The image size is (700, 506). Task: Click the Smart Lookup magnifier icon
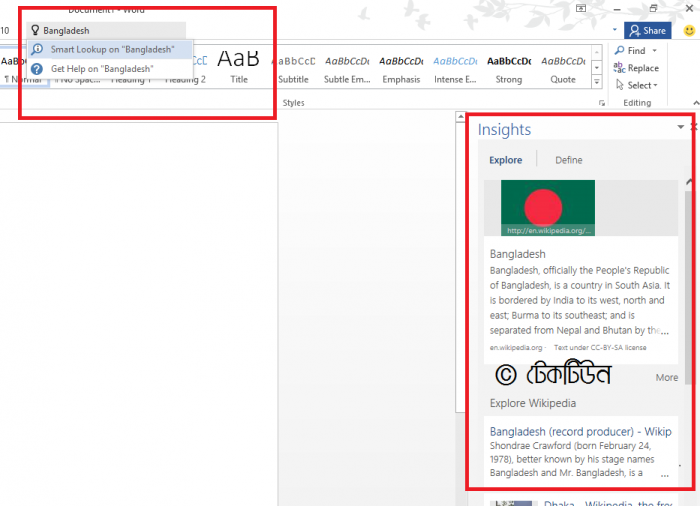(x=37, y=49)
